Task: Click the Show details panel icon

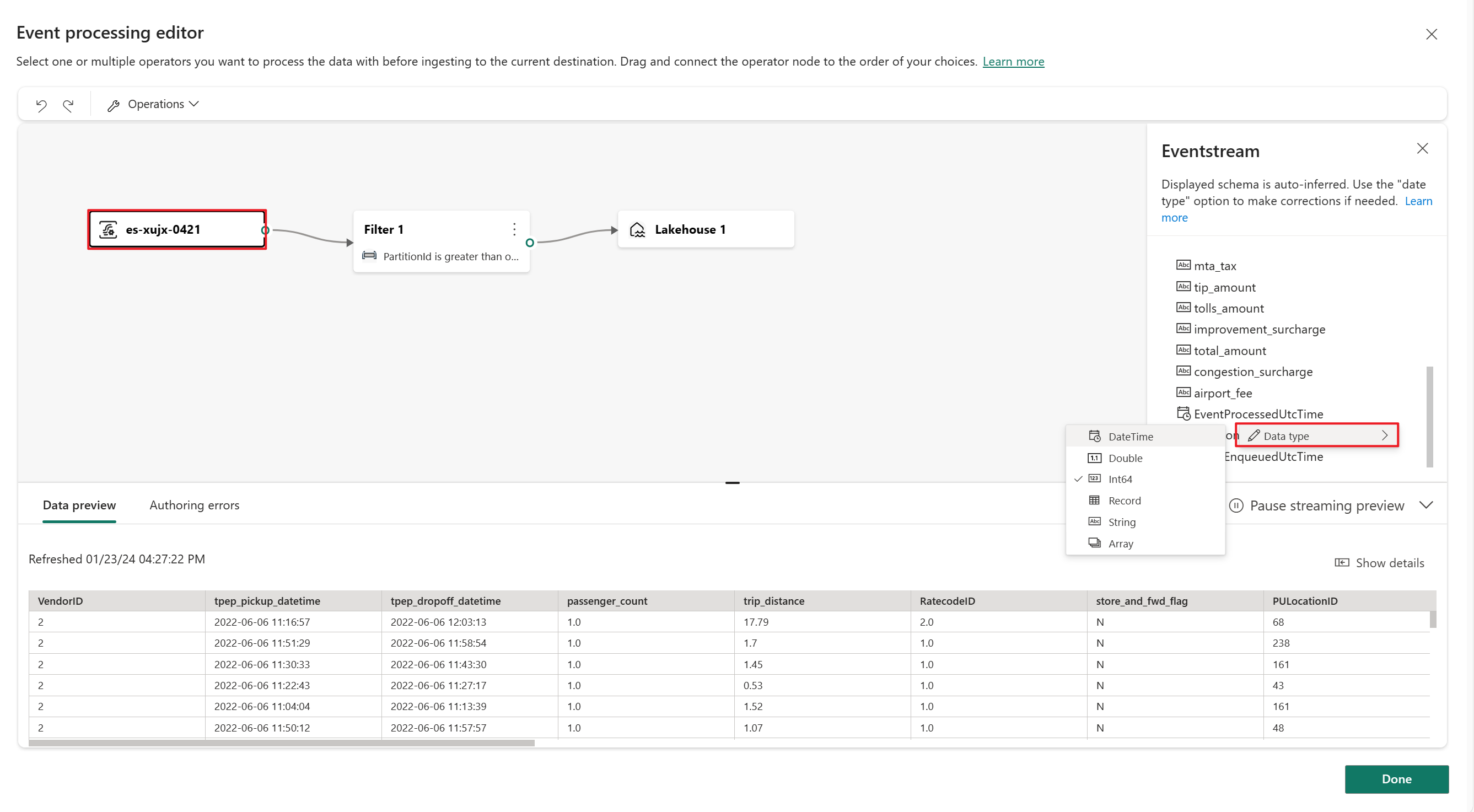Action: coord(1341,562)
